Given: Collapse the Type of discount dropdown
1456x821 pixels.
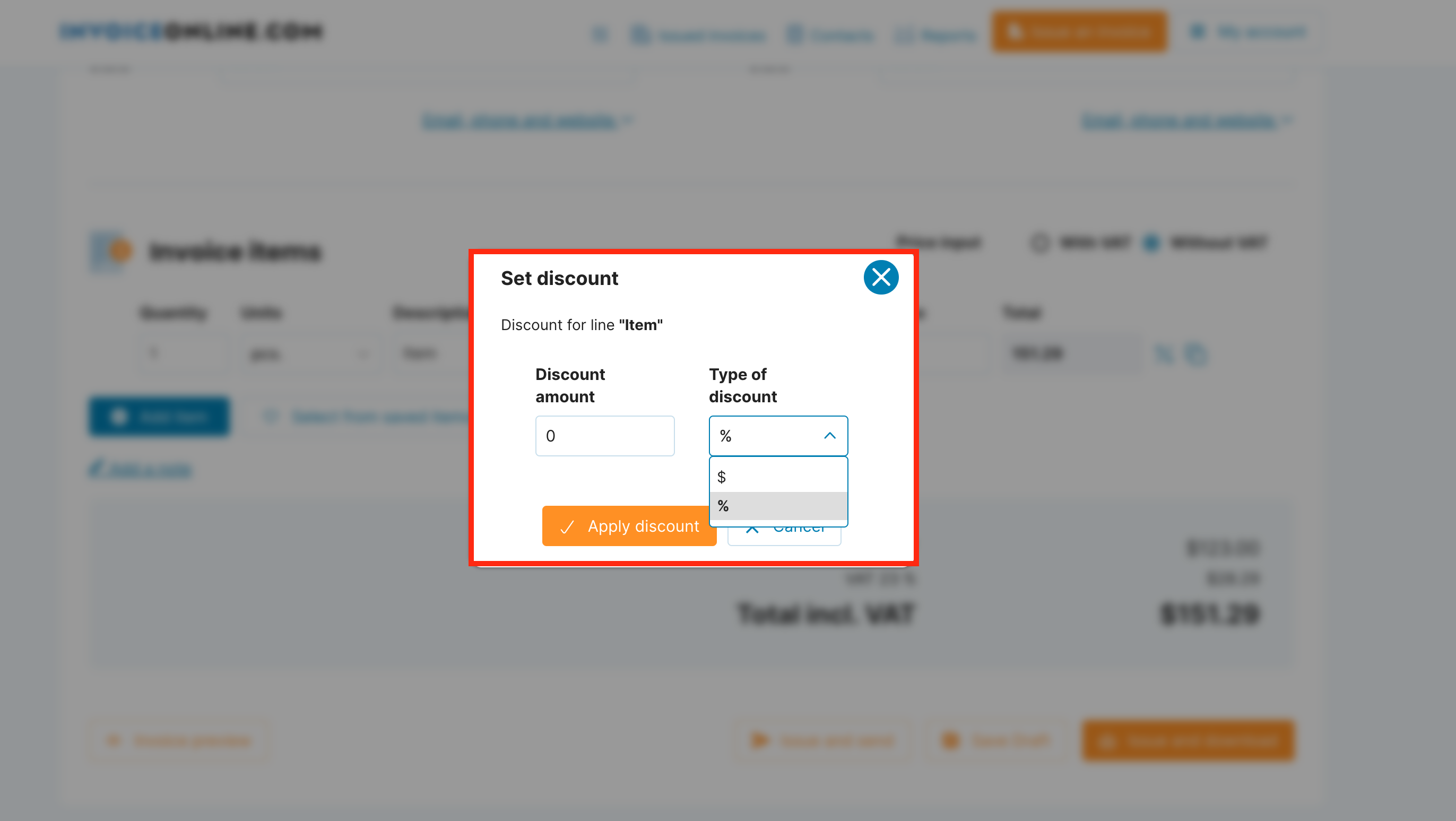Looking at the screenshot, I should (x=830, y=435).
